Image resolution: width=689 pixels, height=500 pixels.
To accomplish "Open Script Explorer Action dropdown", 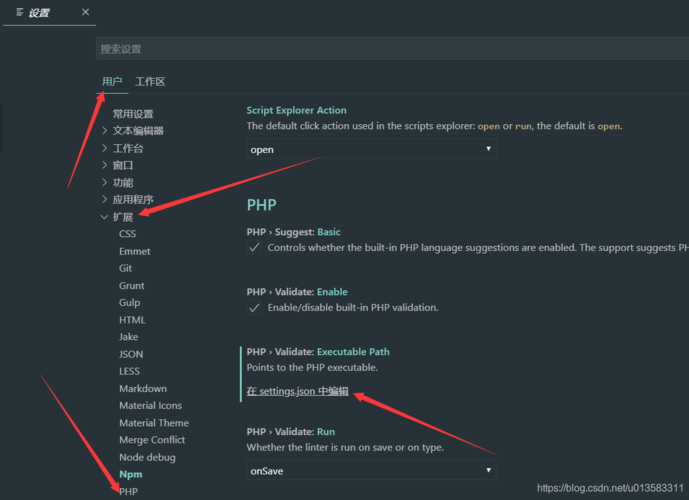I will [x=371, y=149].
